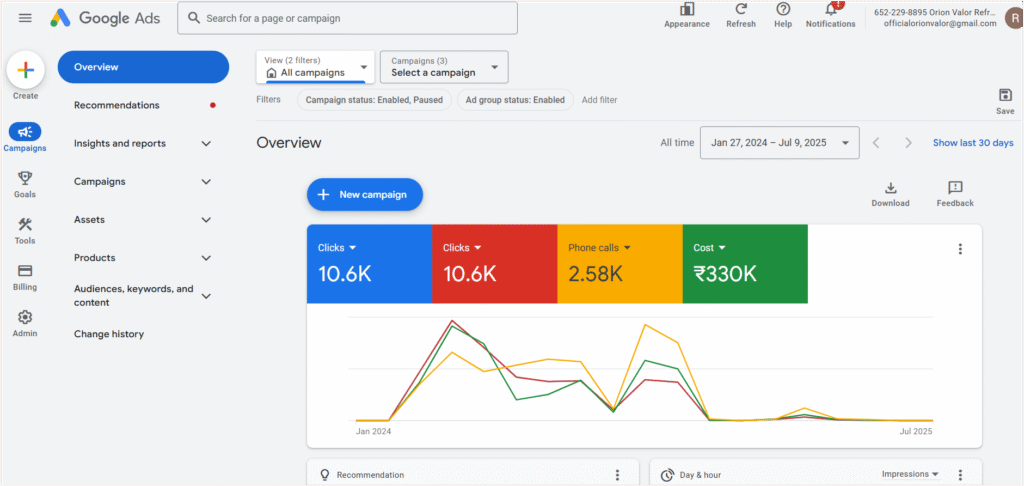Open Change history page

[109, 334]
